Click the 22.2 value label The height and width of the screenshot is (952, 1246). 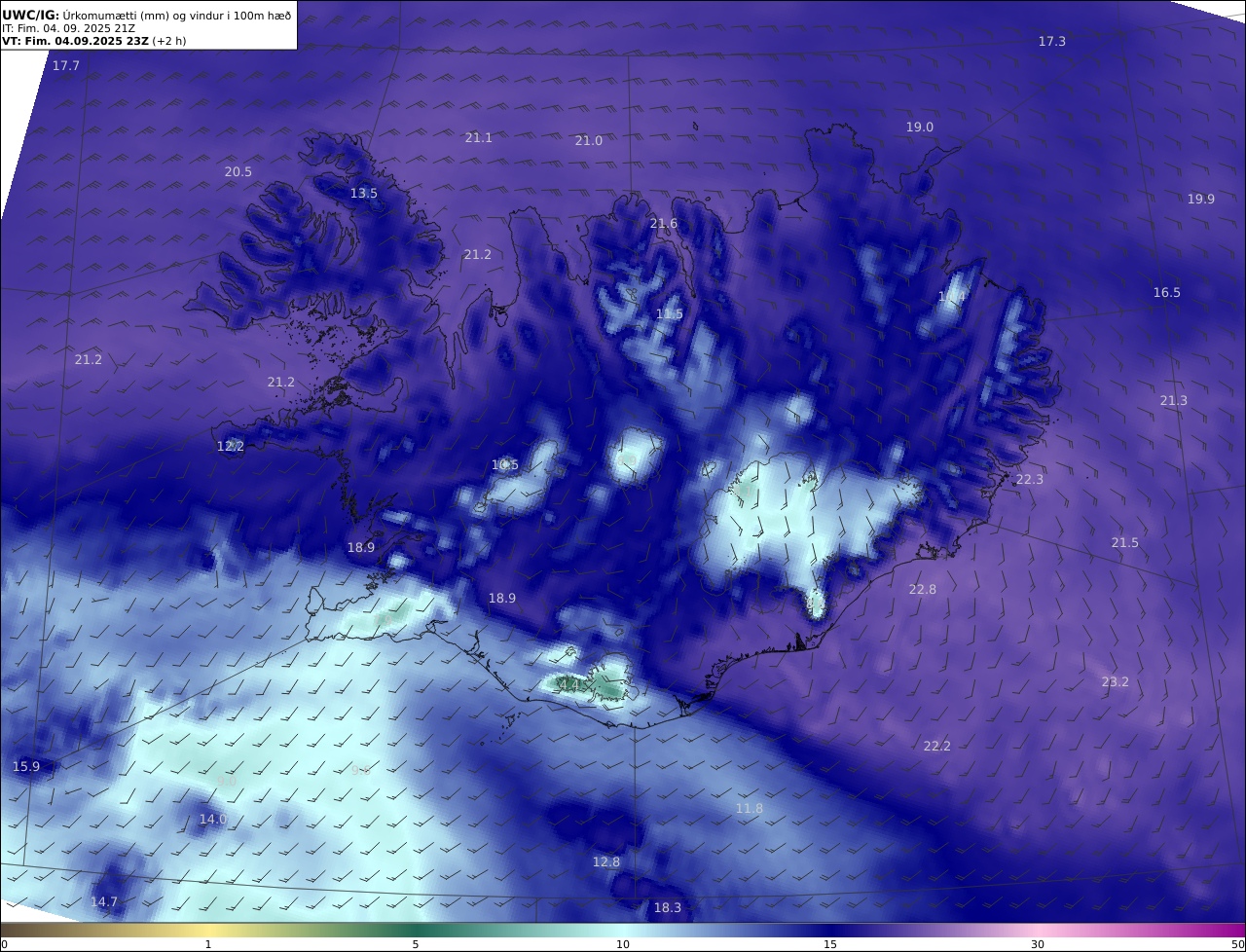click(937, 747)
